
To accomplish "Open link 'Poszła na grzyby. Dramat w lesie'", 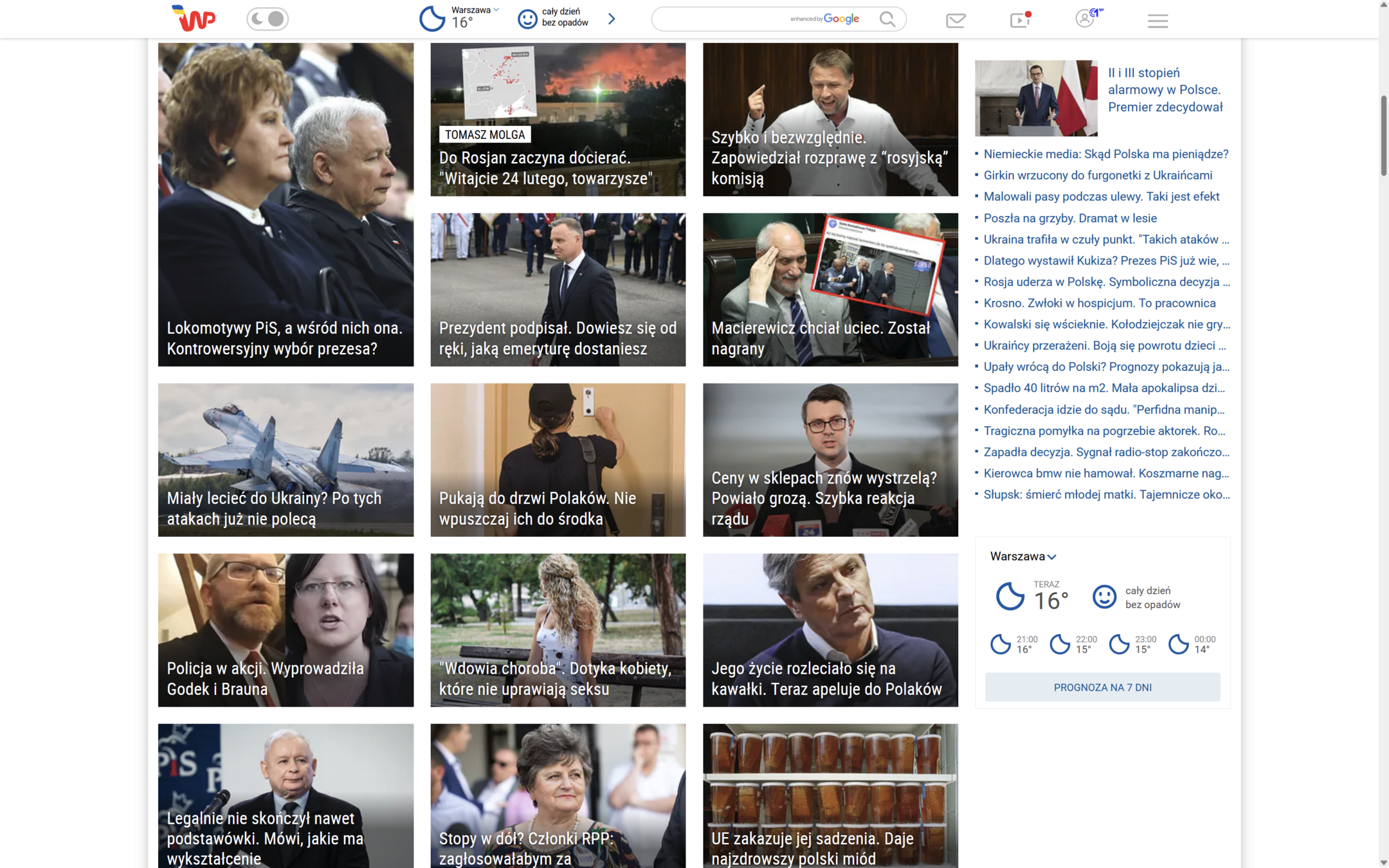I will click(1070, 218).
